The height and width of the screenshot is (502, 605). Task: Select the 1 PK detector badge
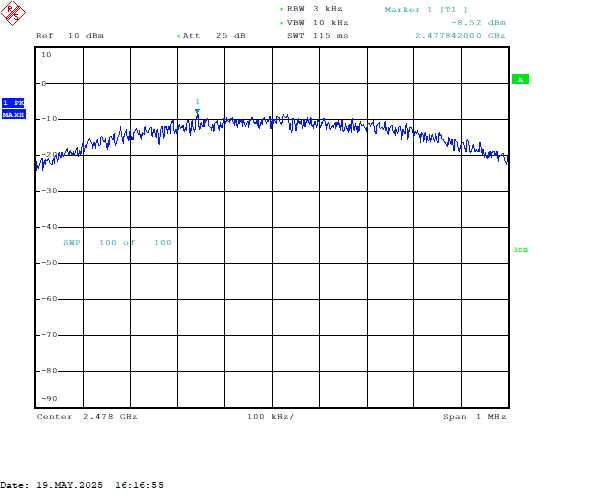[x=13, y=103]
